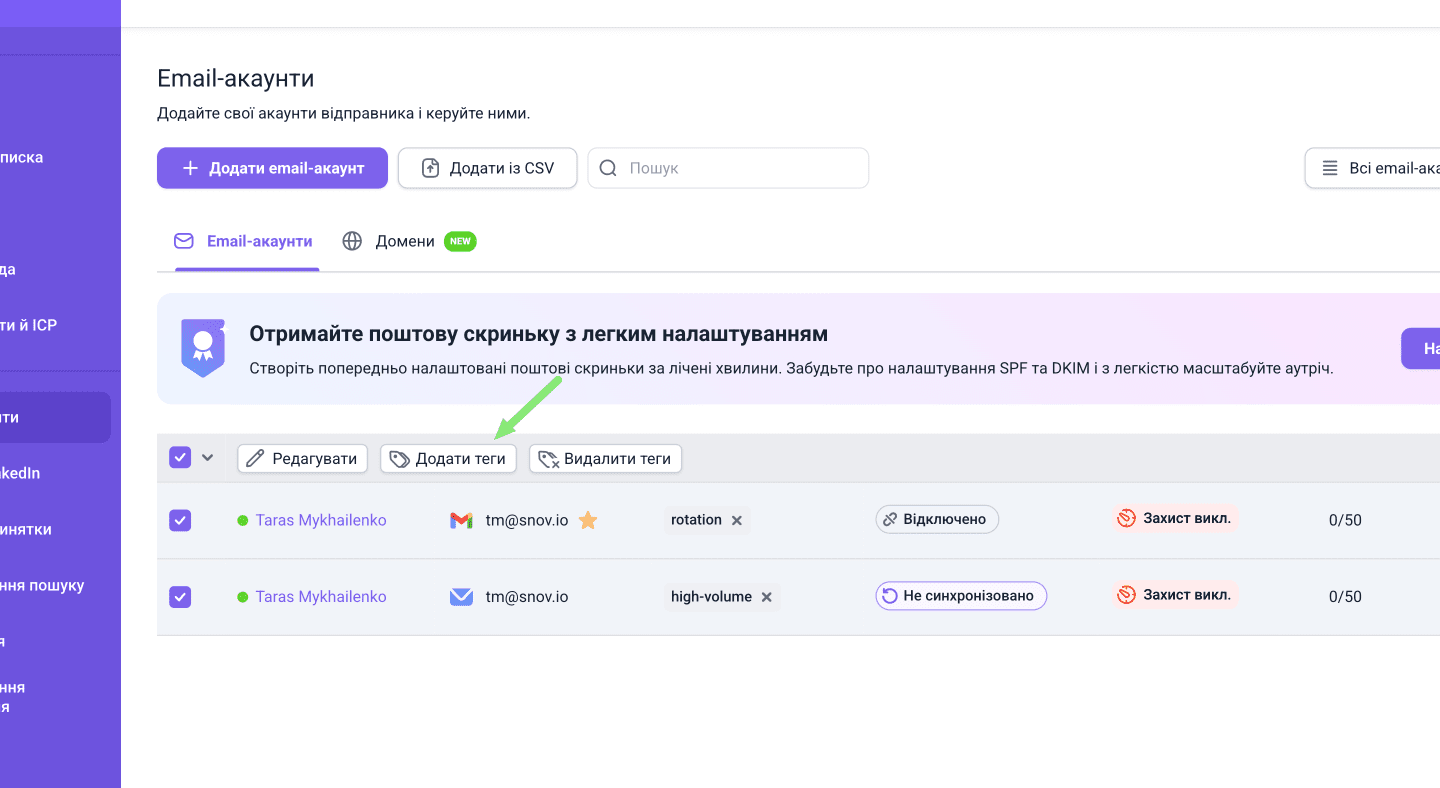Click the "Додати email-акаунт" button
The image size is (1440, 788).
point(272,168)
